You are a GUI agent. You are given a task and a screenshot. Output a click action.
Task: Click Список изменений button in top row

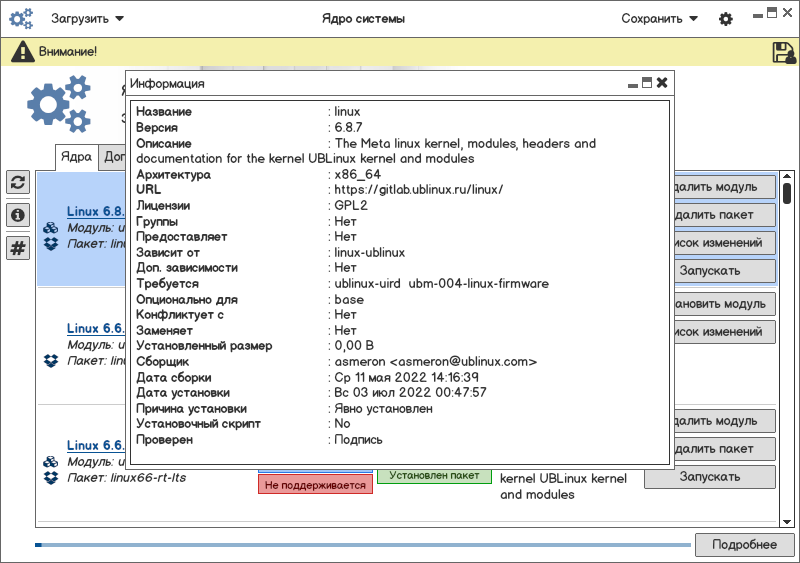point(725,243)
